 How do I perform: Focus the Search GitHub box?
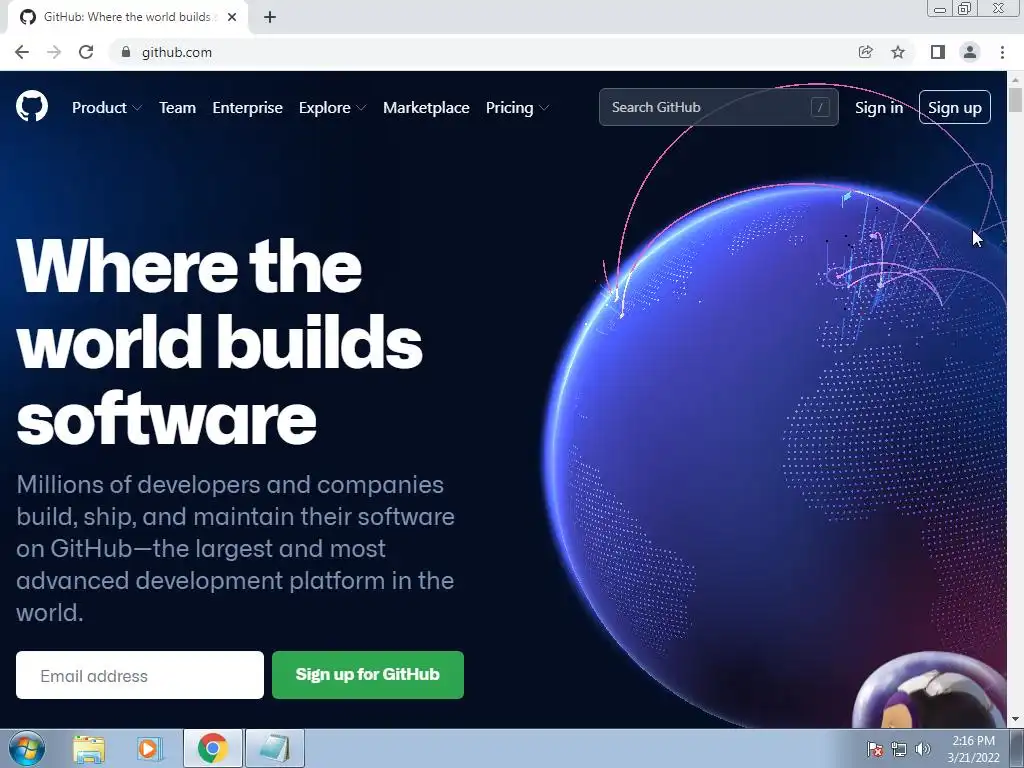point(718,107)
